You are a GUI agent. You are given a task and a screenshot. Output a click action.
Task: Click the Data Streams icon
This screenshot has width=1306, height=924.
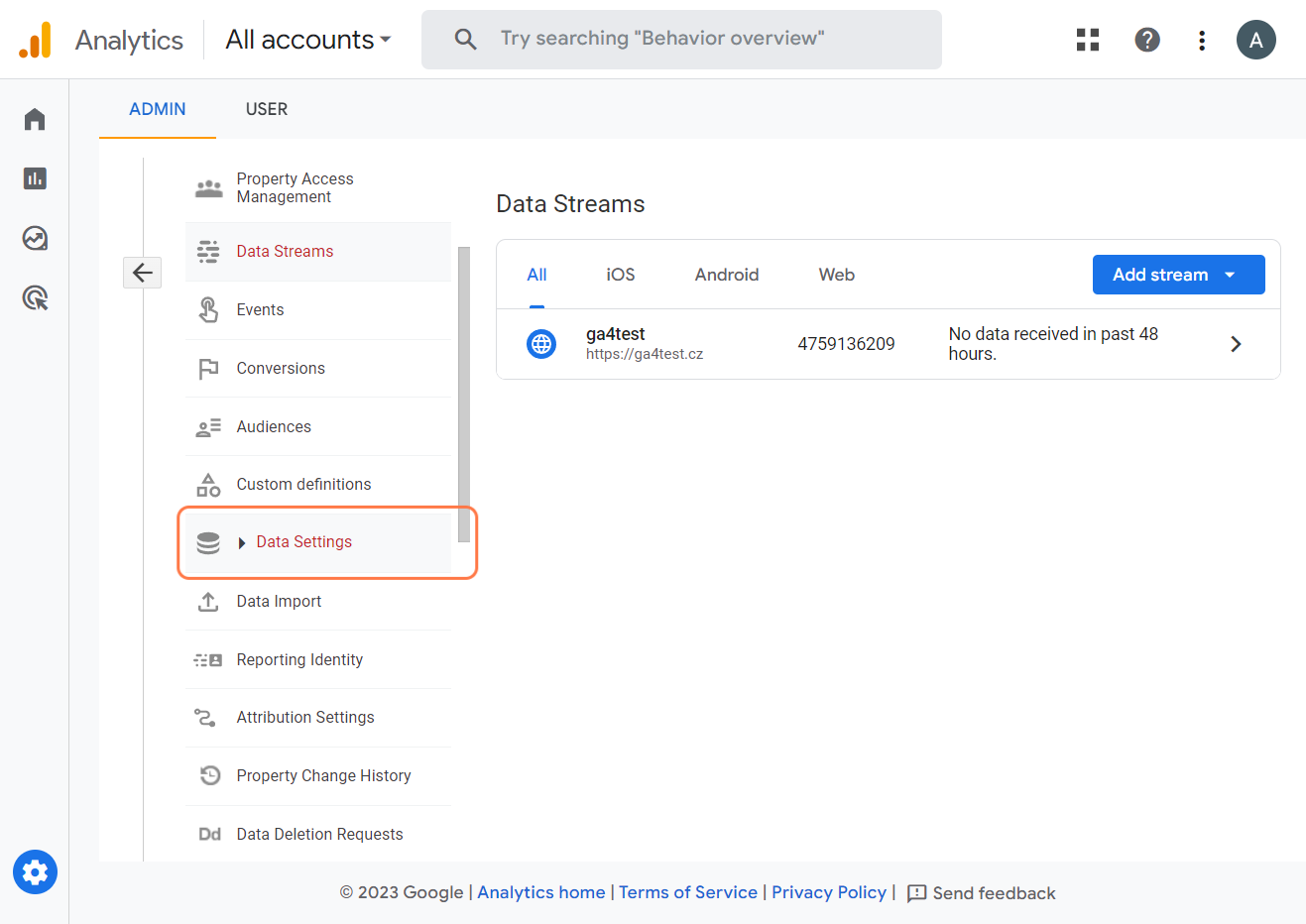tap(208, 252)
